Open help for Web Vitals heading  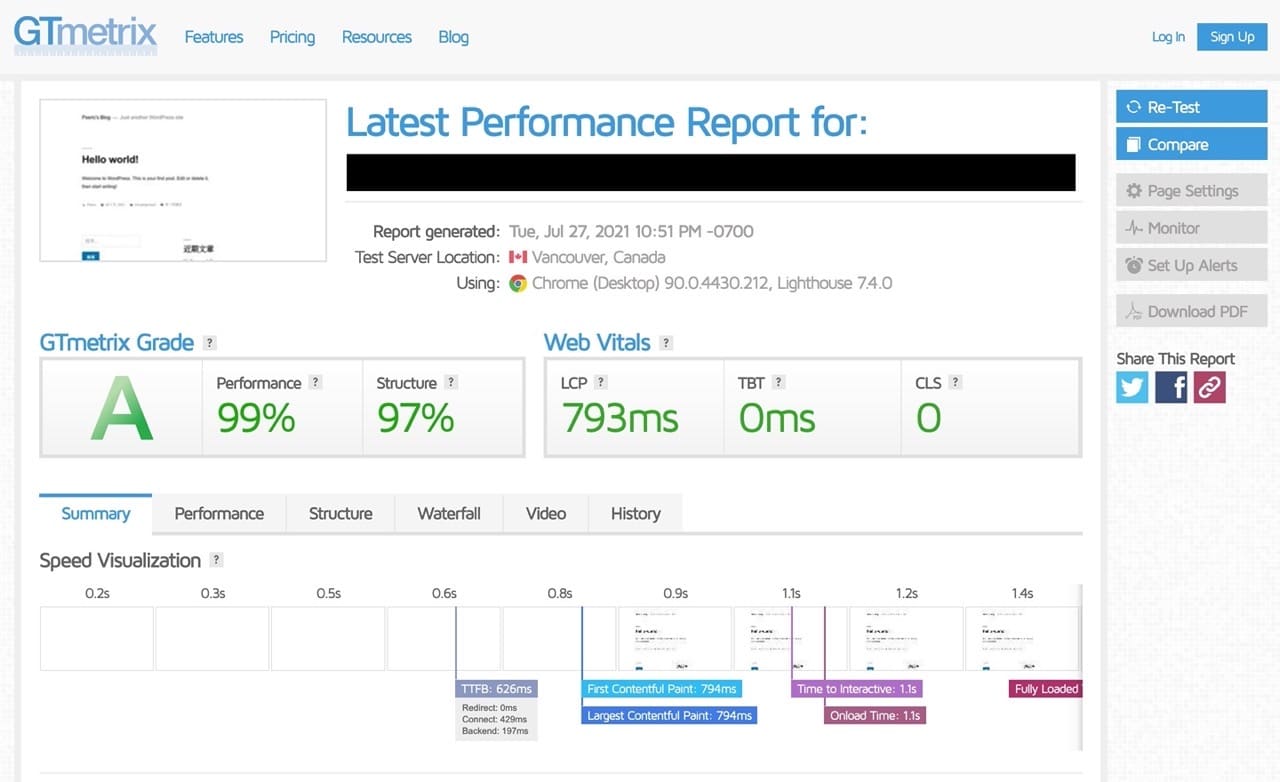tap(666, 343)
